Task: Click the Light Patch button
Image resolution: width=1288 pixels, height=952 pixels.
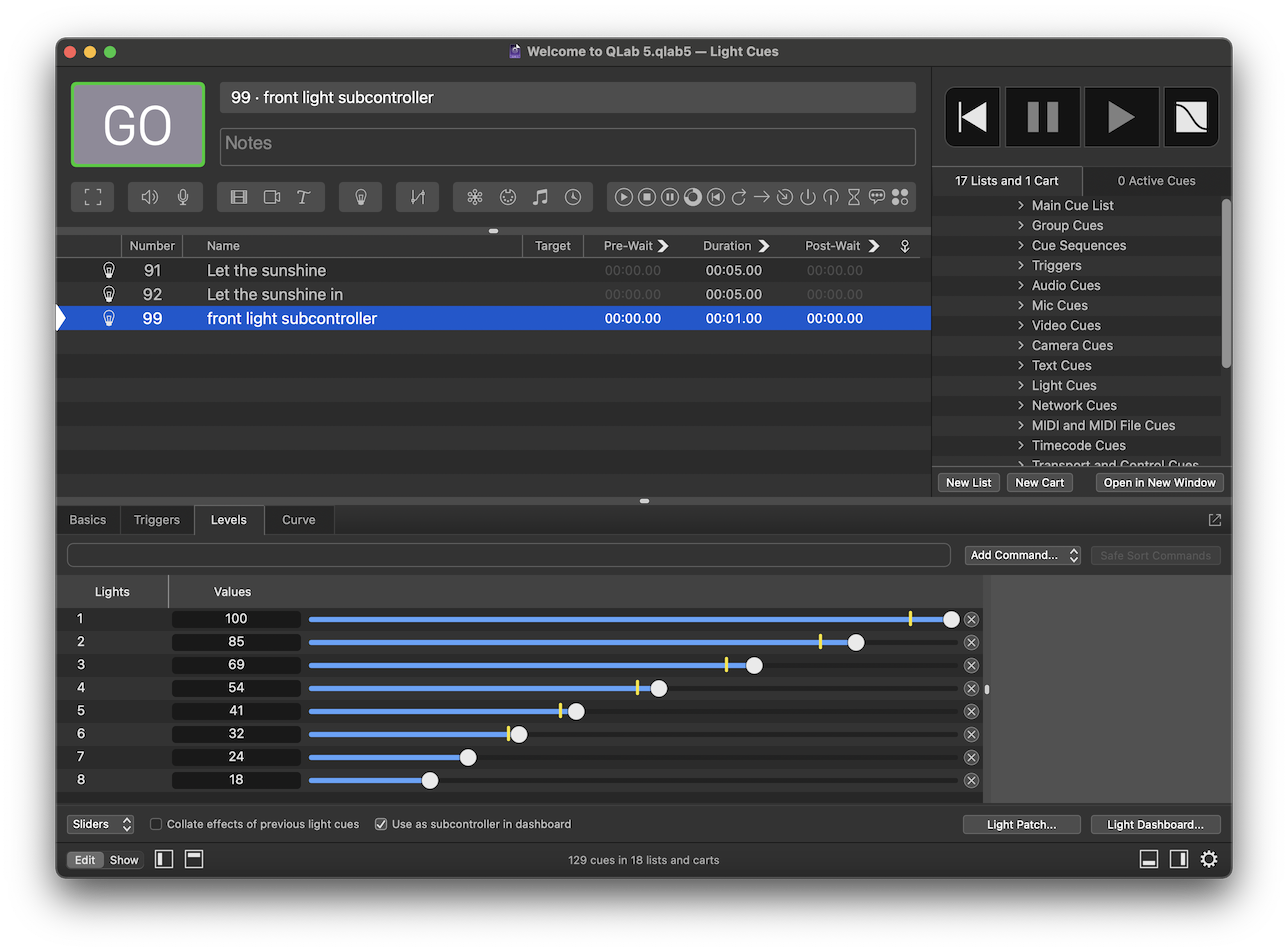Action: point(1021,824)
